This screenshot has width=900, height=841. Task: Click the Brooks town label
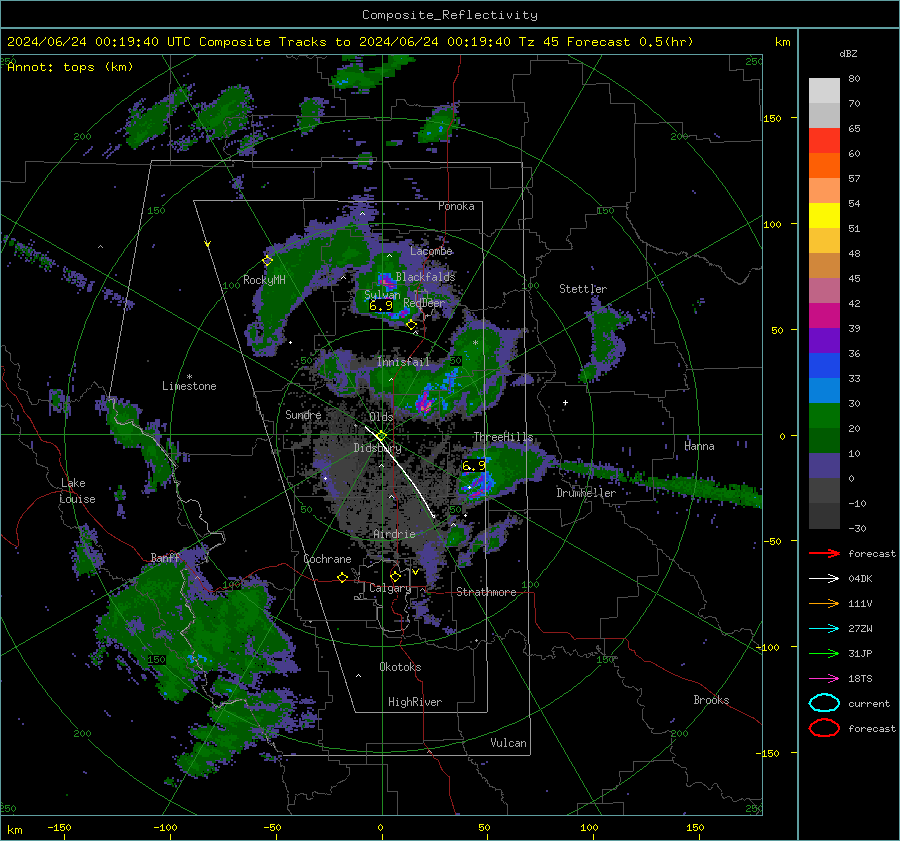711,700
